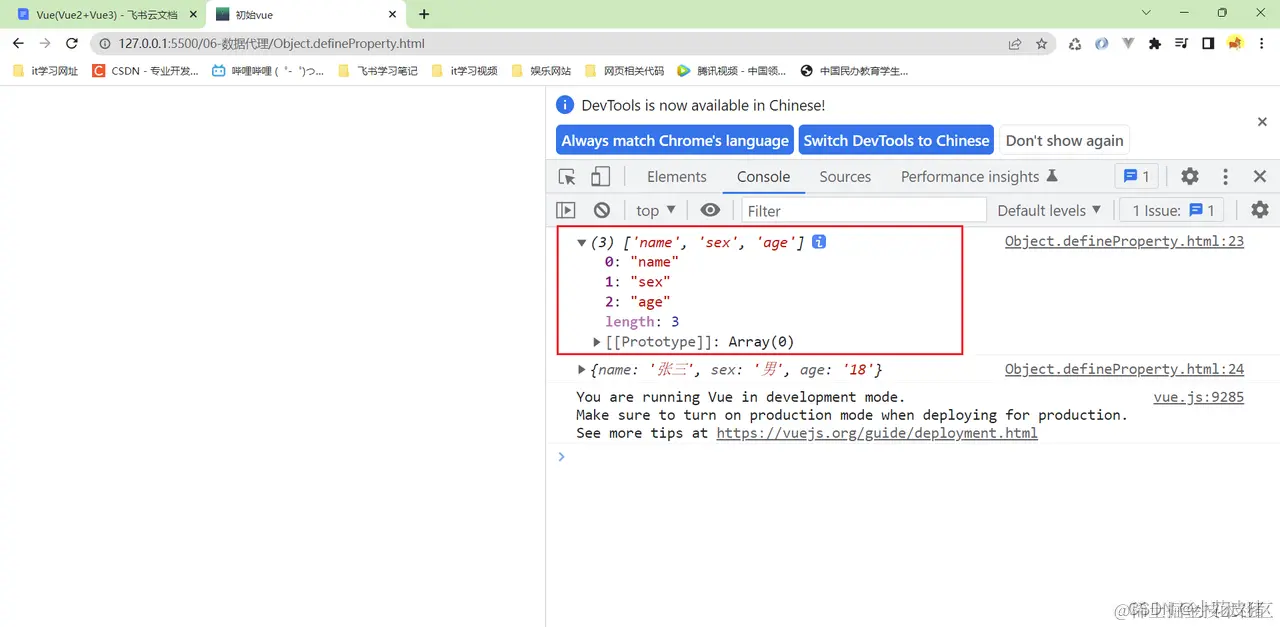The image size is (1280, 627).
Task: Open the 网页相关代码 bookmark folder
Action: pyautogui.click(x=624, y=71)
